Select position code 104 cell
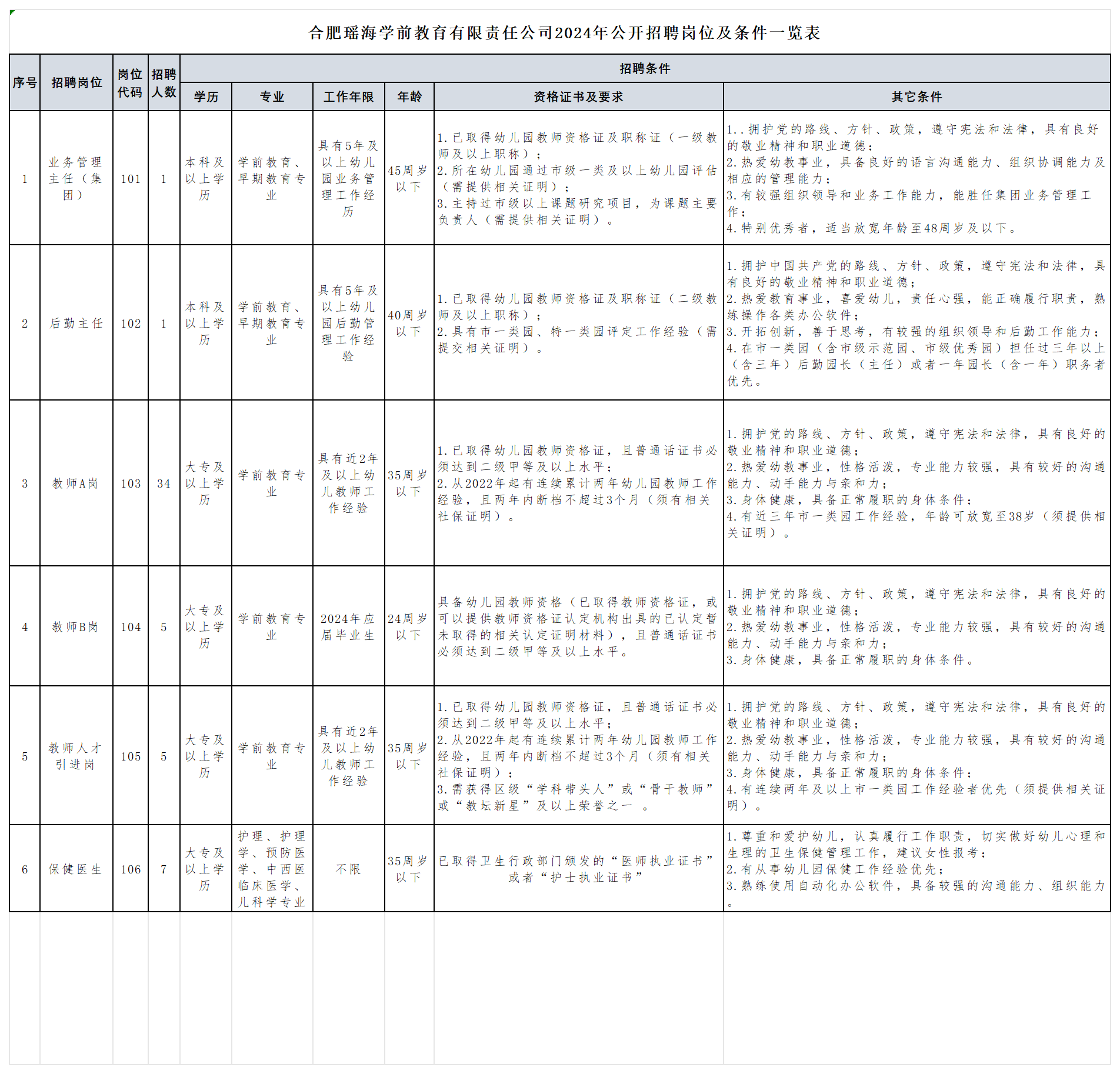The width and height of the screenshot is (1120, 1074). (131, 626)
